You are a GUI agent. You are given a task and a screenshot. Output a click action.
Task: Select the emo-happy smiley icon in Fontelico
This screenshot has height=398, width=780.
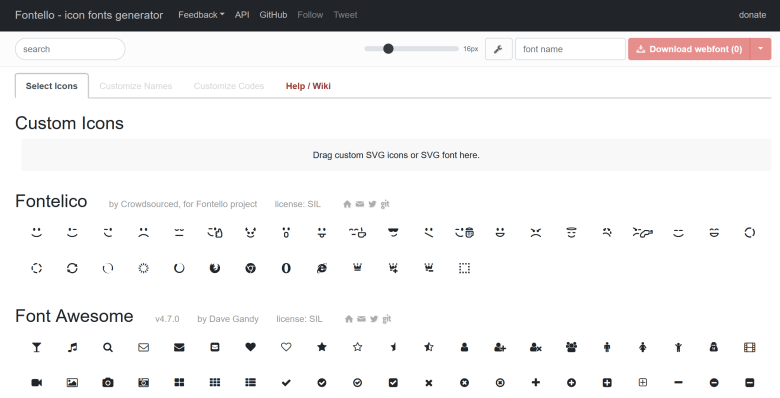pos(36,232)
